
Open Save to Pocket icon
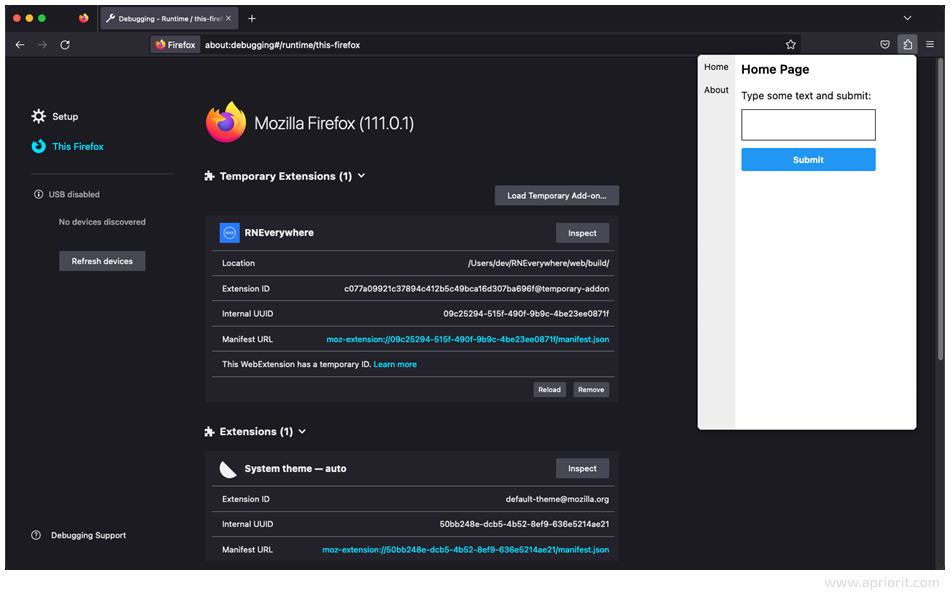(885, 44)
